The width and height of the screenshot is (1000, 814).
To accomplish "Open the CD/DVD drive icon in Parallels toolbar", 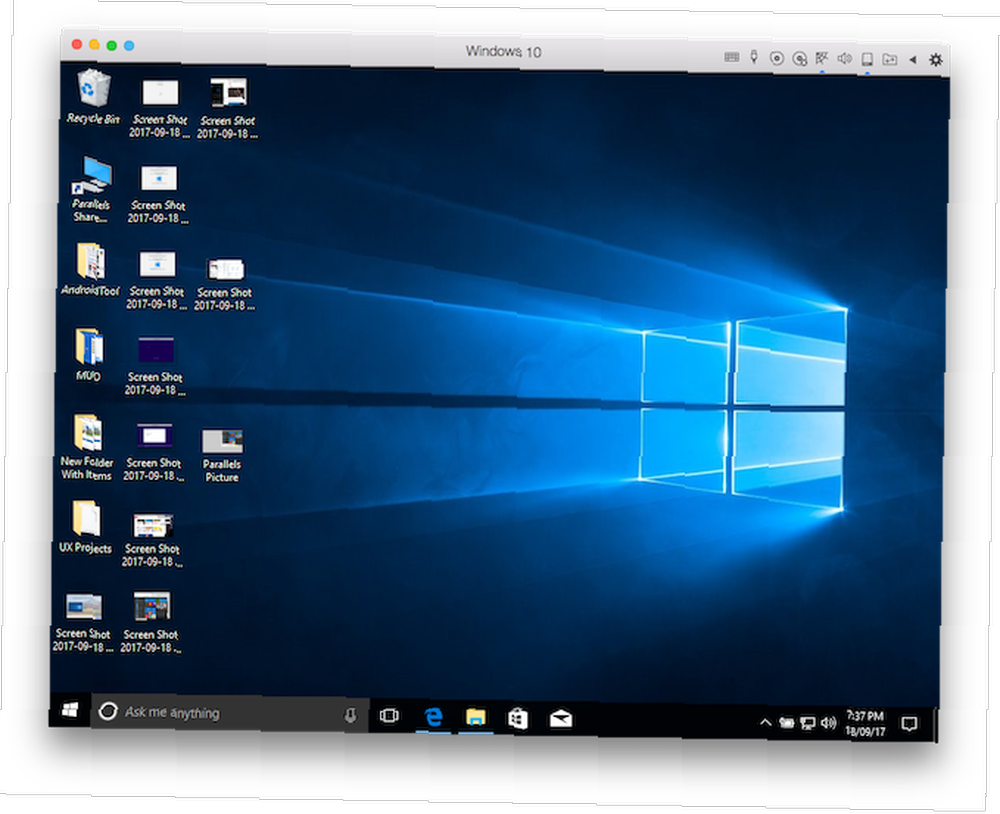I will [x=776, y=59].
